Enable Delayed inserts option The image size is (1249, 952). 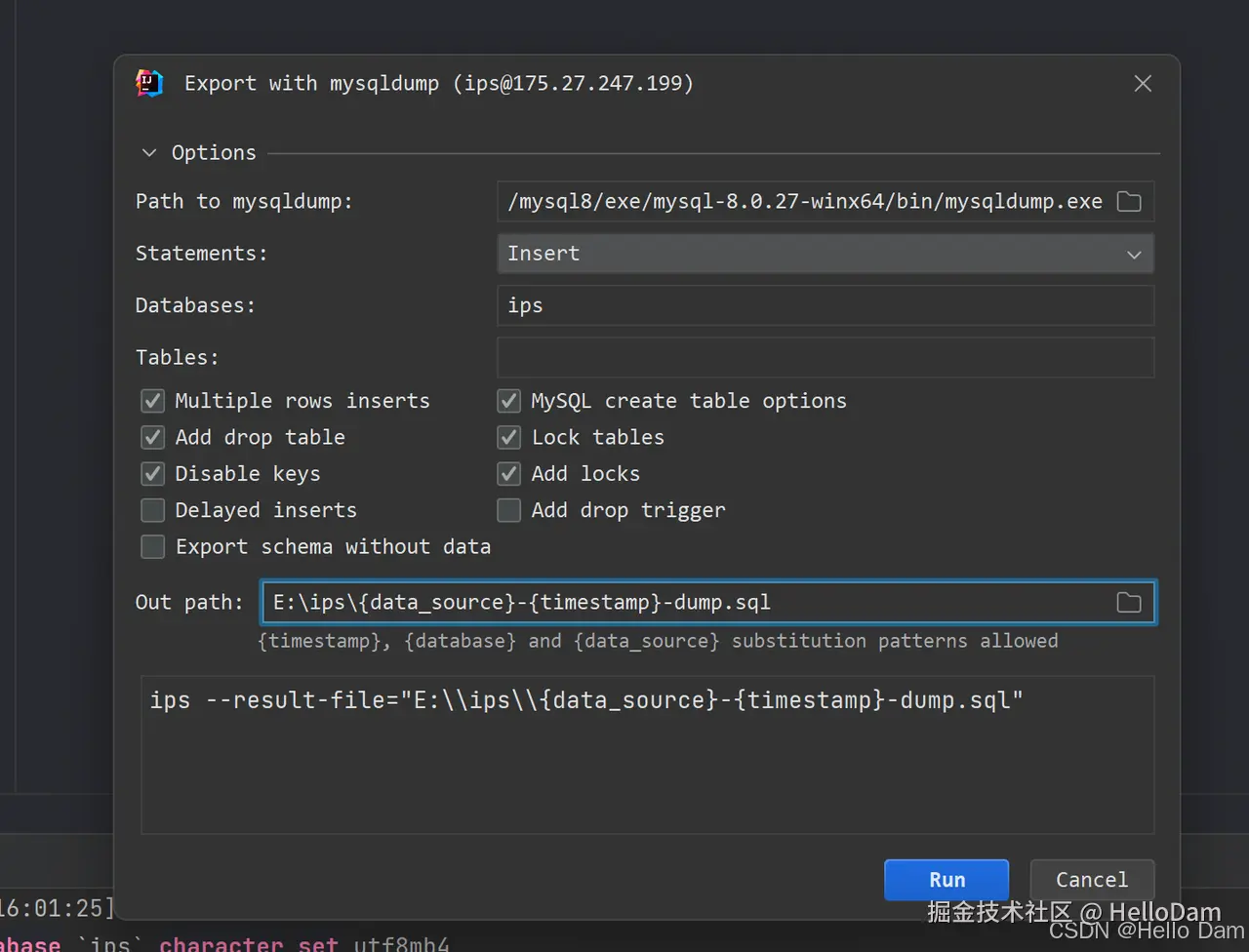pos(153,510)
